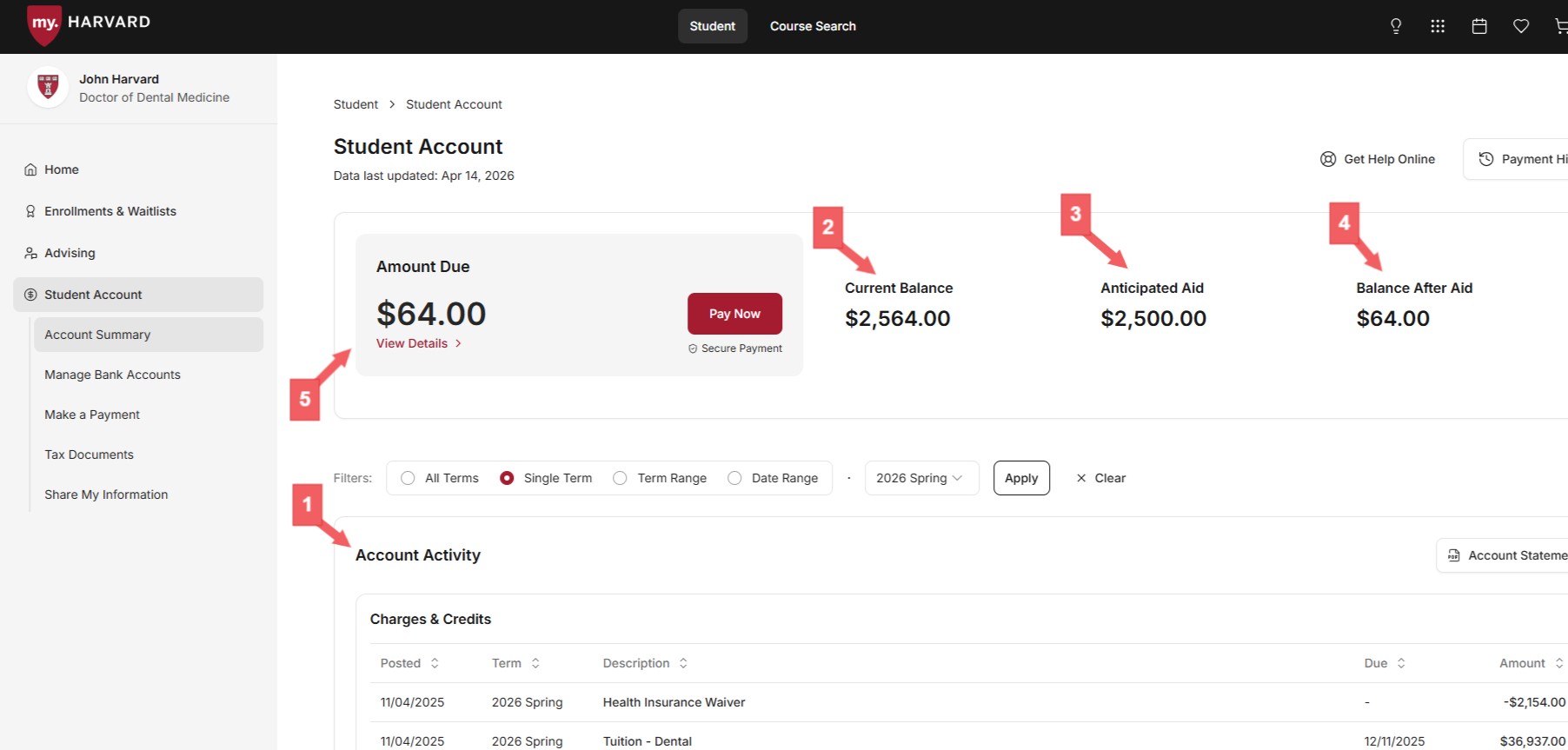Switch to the Student tab

713,26
